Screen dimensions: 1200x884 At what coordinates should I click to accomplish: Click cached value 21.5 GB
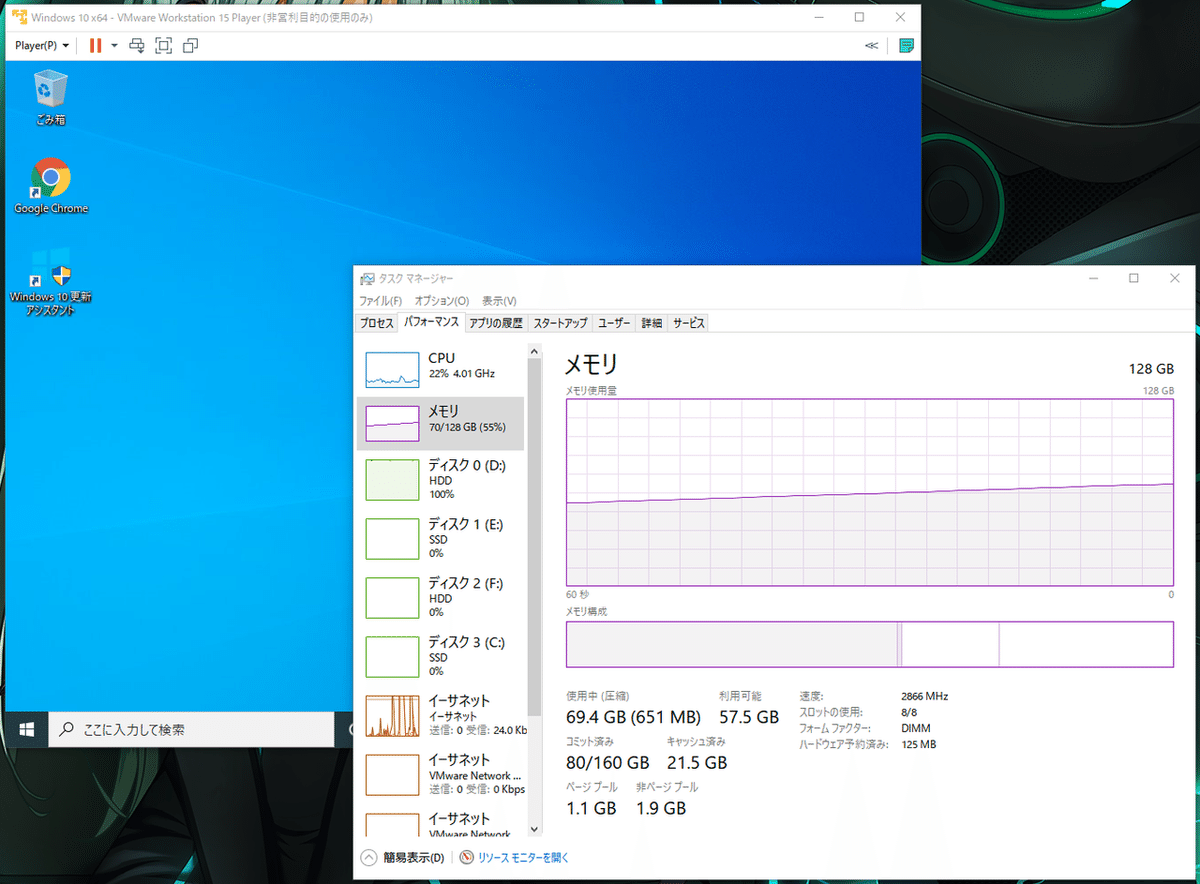[x=696, y=763]
